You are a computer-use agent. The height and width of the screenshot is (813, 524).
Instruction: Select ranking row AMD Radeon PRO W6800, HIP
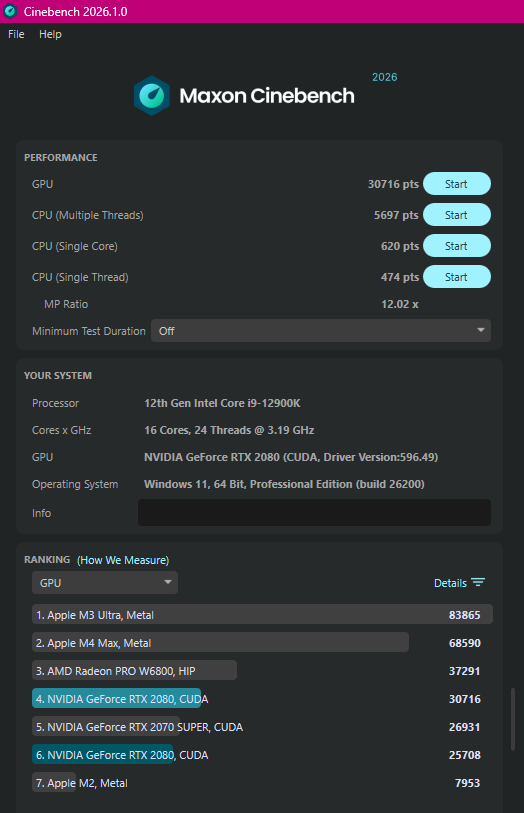(262, 671)
